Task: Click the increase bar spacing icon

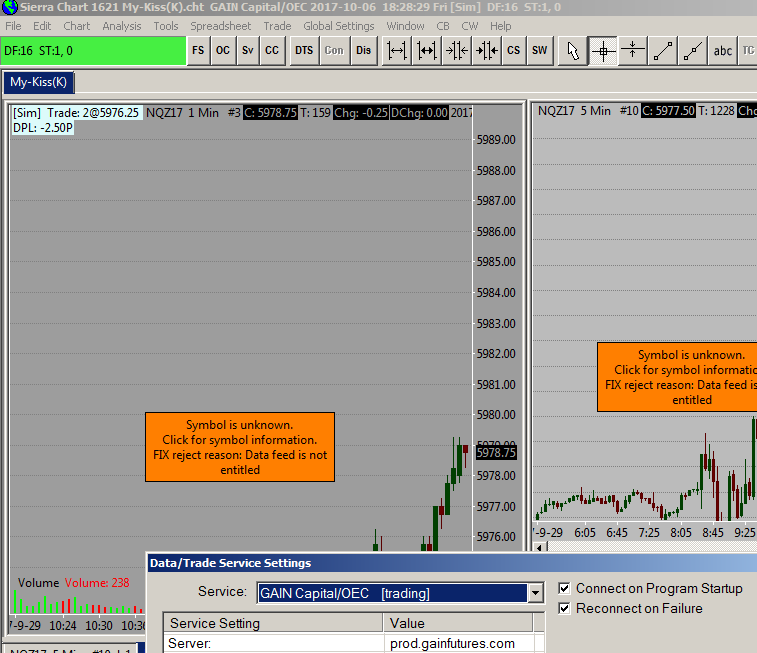Action: [x=397, y=51]
